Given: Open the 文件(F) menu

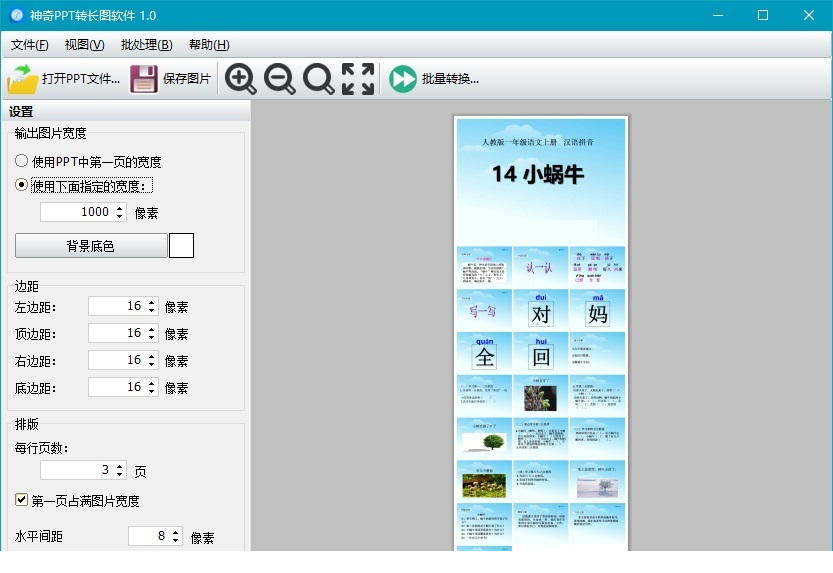Looking at the screenshot, I should pos(29,45).
